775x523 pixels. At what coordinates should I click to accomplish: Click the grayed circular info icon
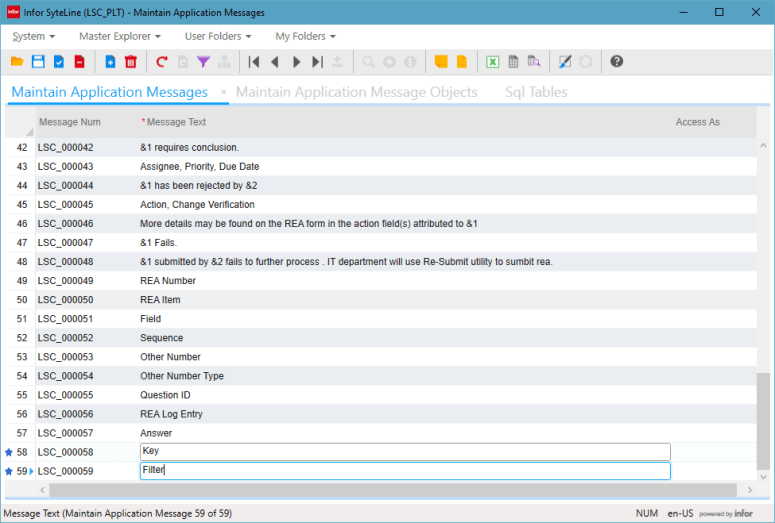[x=410, y=62]
